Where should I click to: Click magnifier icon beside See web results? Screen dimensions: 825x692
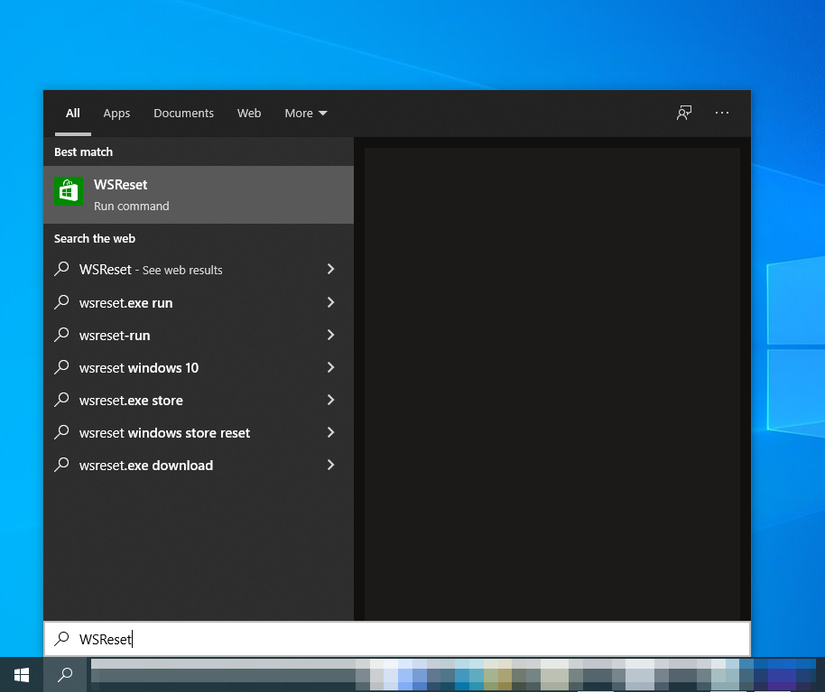point(62,269)
